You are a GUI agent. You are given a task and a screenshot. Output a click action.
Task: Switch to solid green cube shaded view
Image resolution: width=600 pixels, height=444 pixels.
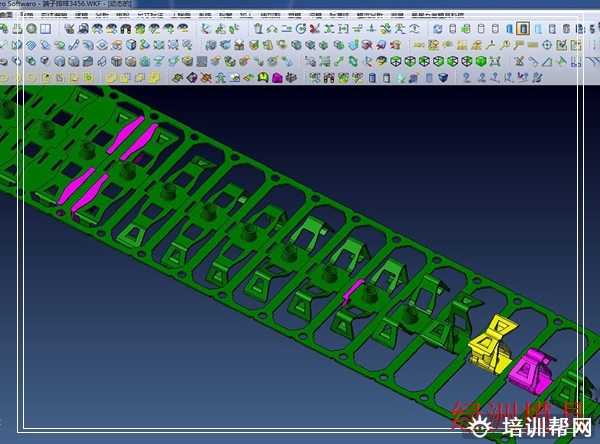point(481,61)
